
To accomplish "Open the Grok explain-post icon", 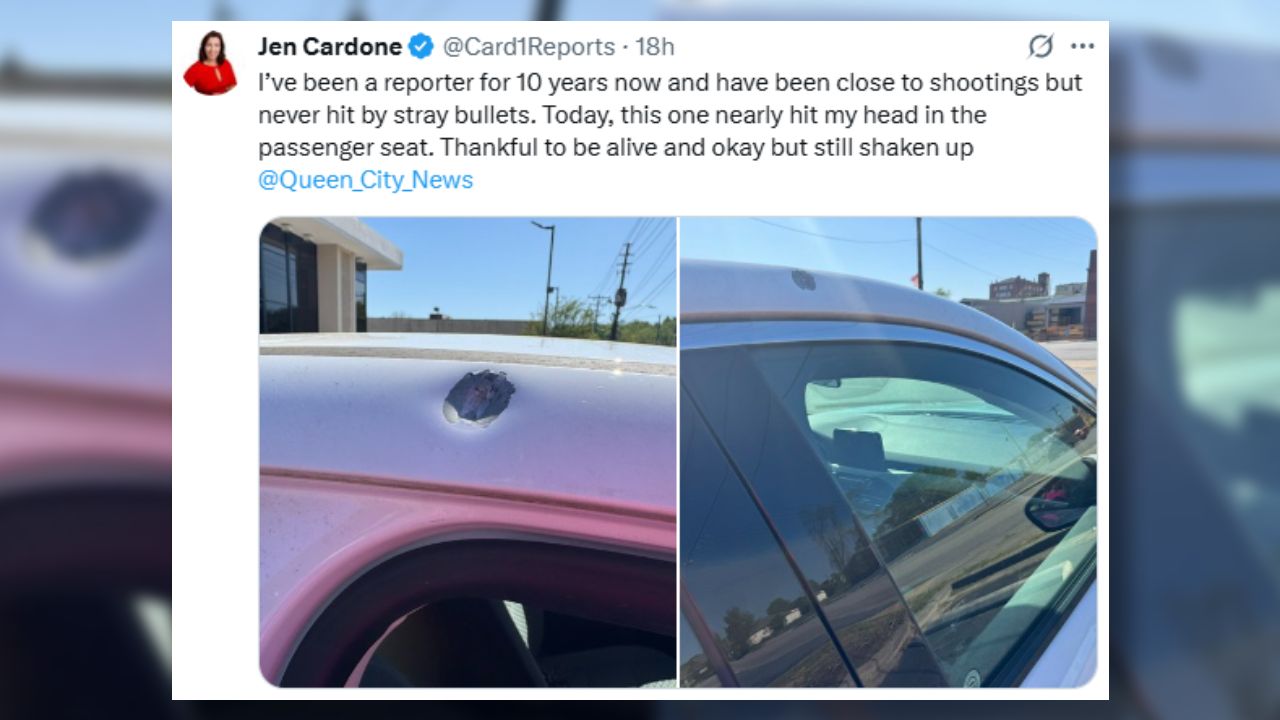I will [x=1040, y=46].
